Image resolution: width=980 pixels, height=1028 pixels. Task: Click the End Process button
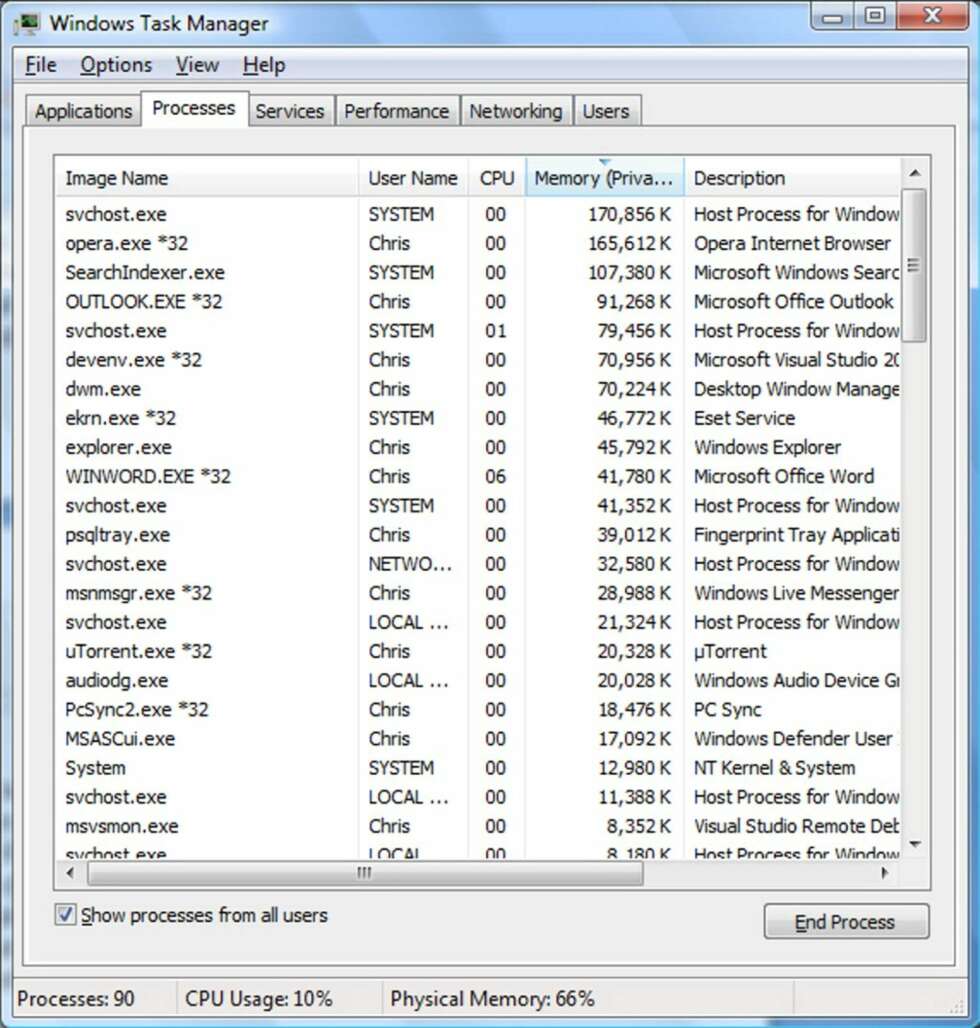pyautogui.click(x=846, y=922)
